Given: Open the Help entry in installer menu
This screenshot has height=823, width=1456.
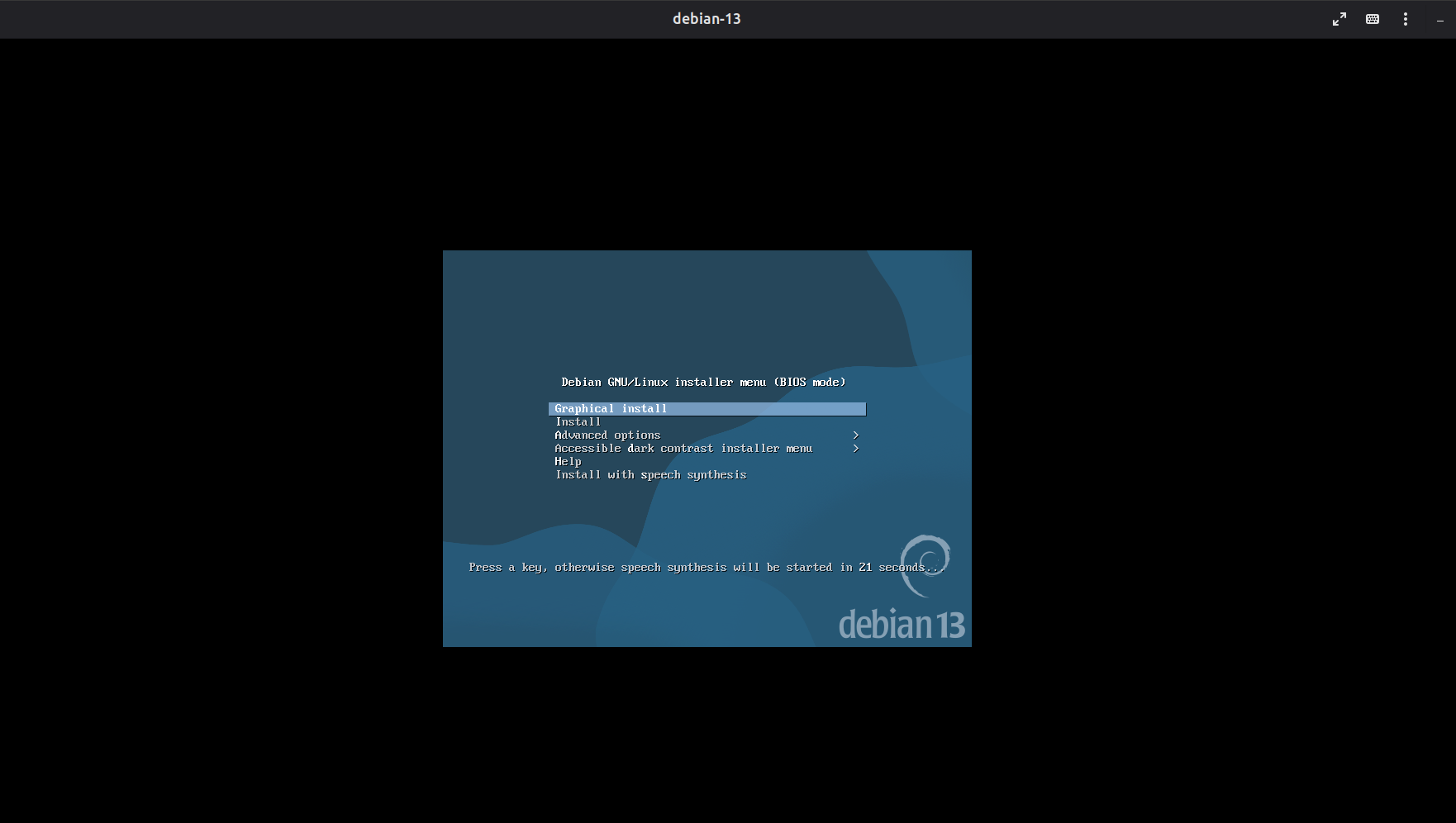Looking at the screenshot, I should tap(568, 462).
